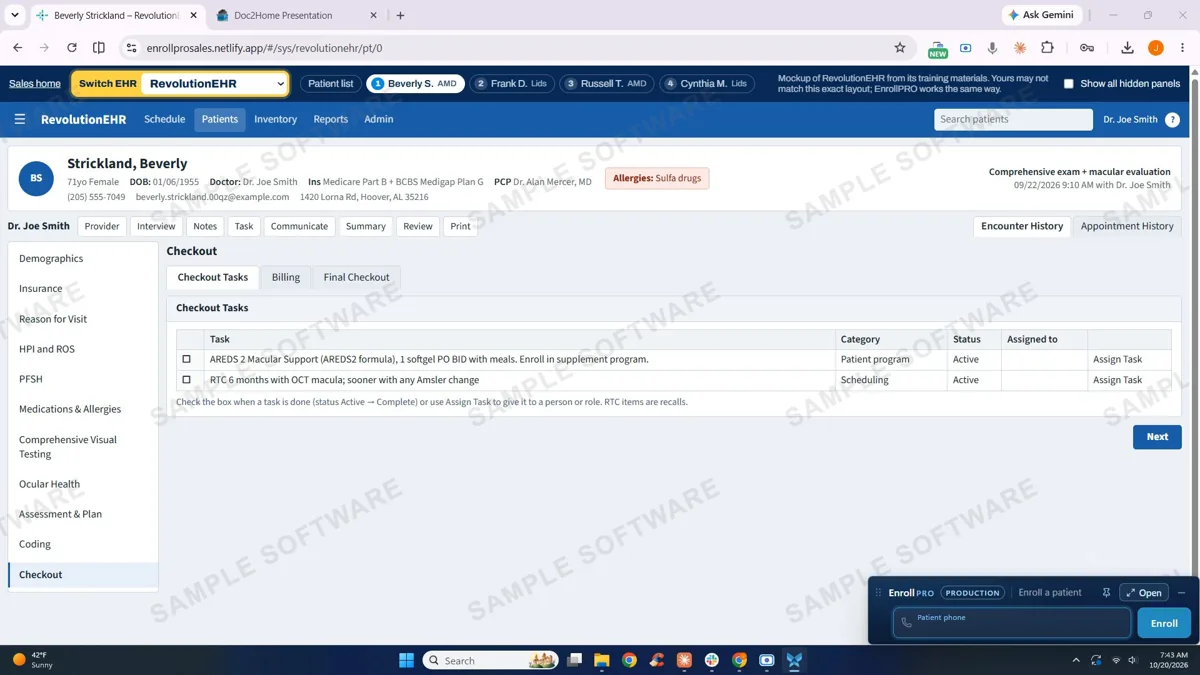Click the NEW badge extension icon
Viewport: 1200px width, 675px height.
pyautogui.click(x=937, y=49)
